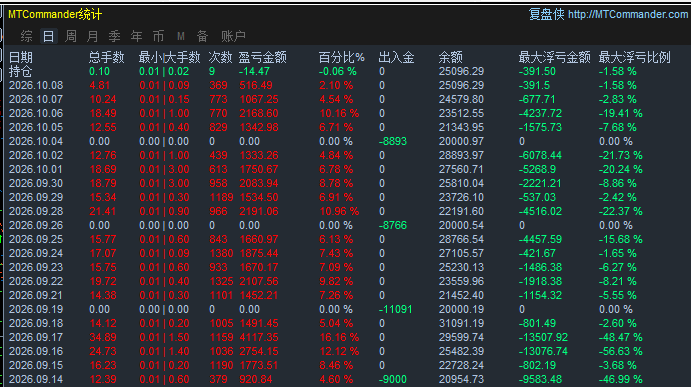Select the 持仓 row label

coord(21,71)
